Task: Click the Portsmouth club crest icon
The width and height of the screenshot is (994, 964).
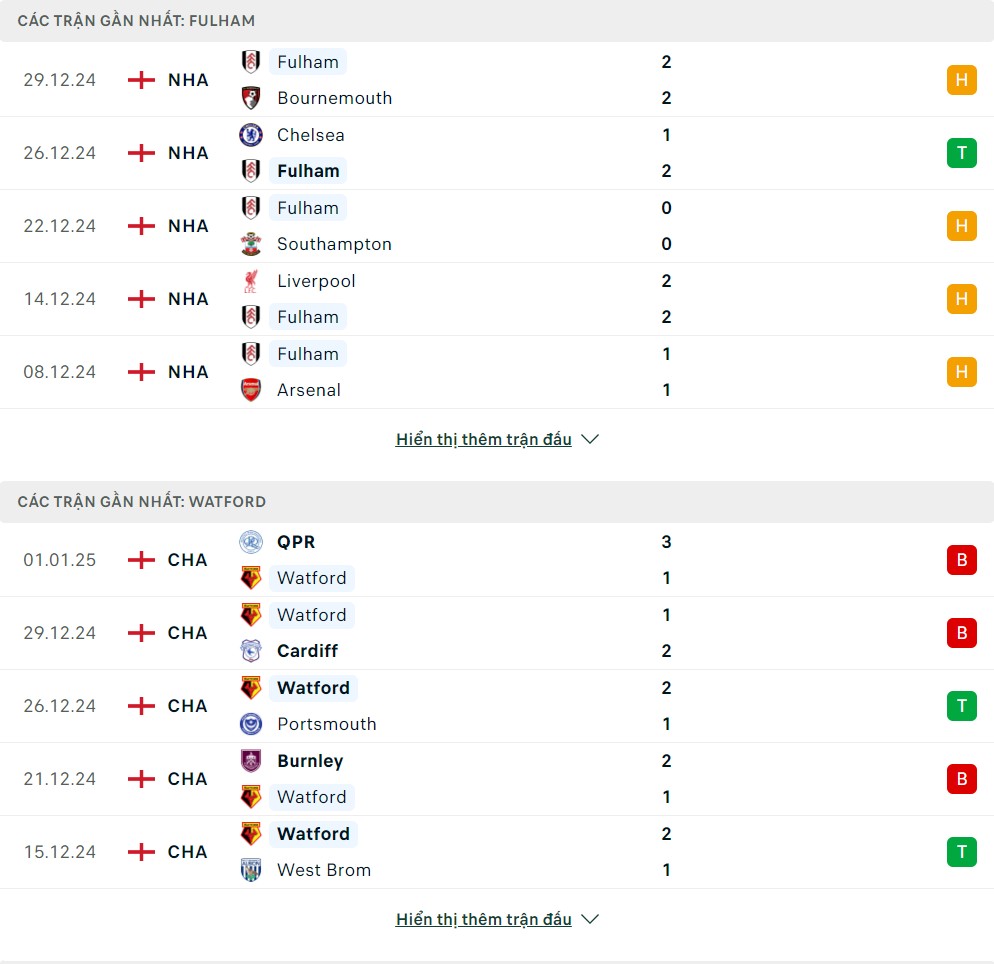Action: [251, 724]
